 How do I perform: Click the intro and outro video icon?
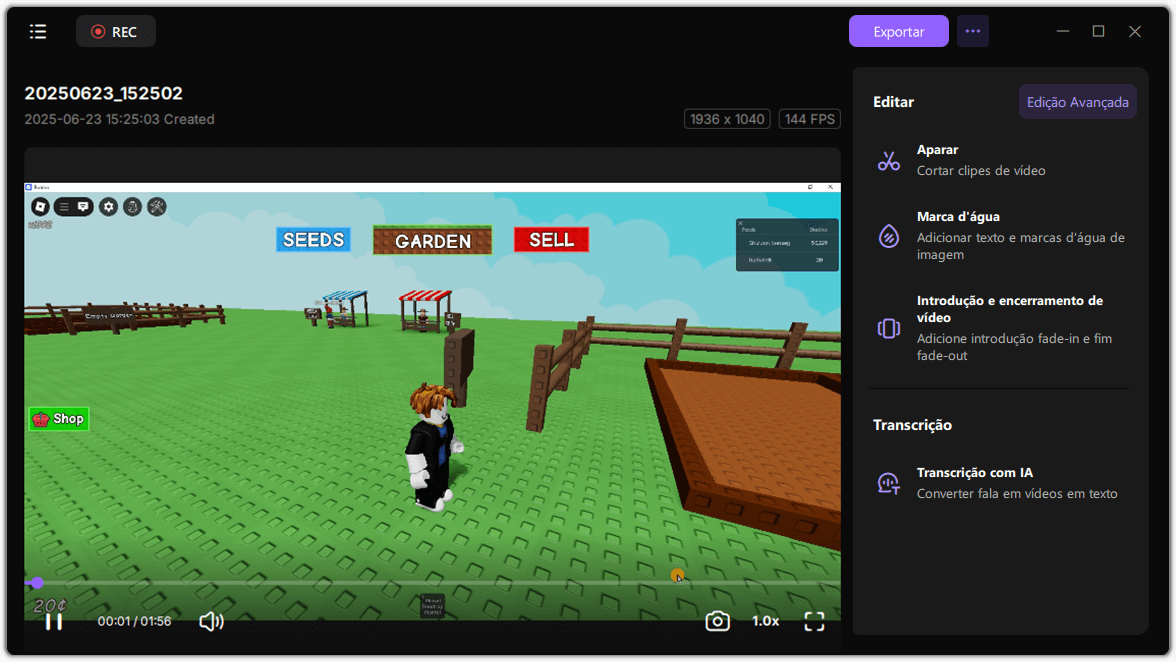[889, 328]
